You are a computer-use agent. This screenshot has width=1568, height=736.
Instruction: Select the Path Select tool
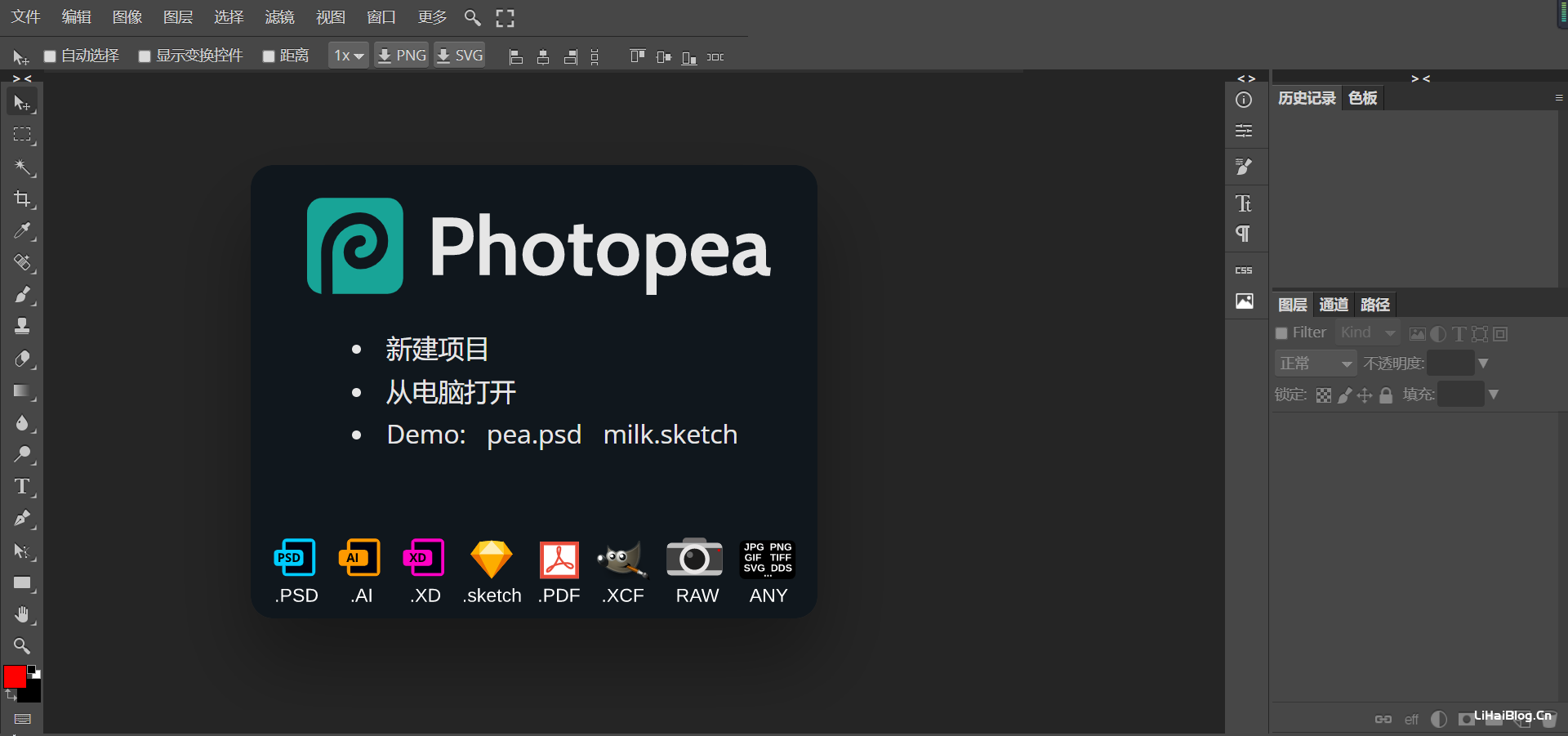pyautogui.click(x=22, y=551)
